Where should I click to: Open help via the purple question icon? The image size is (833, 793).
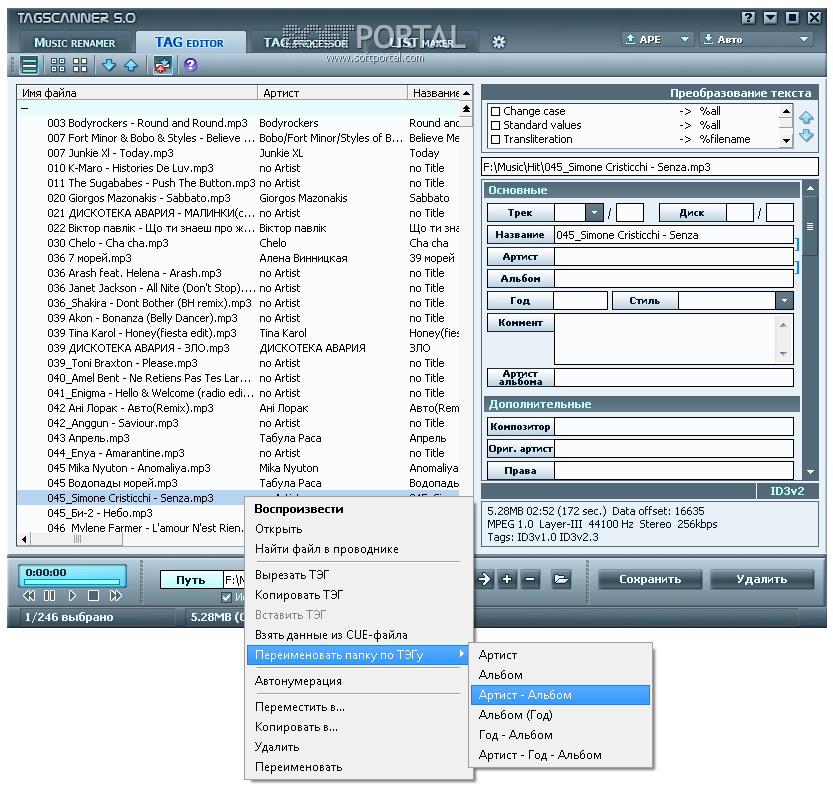tap(191, 65)
